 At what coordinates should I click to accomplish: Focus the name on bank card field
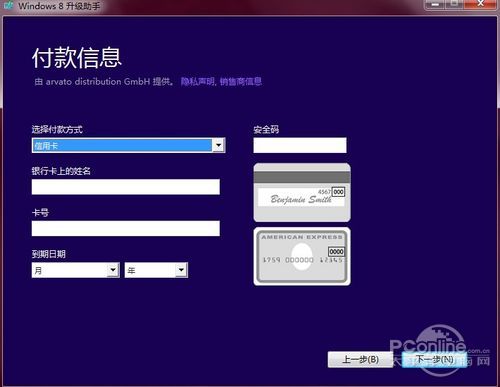(x=126, y=187)
